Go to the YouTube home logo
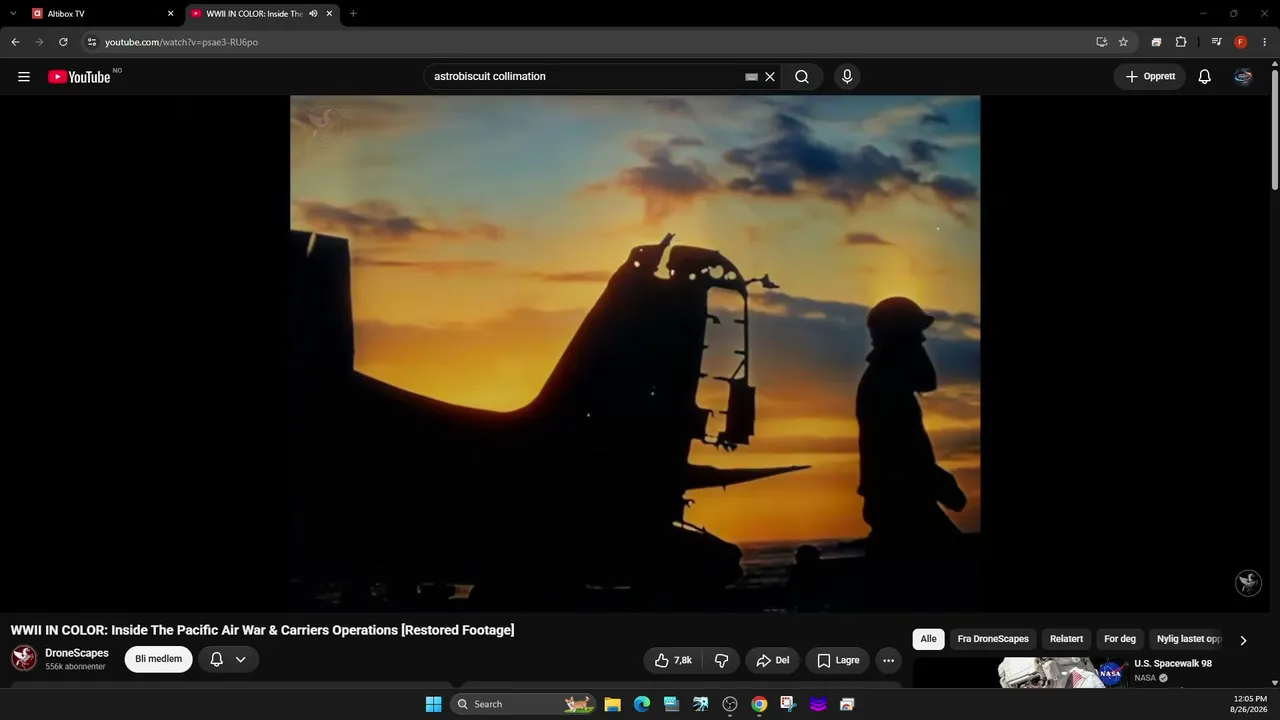The image size is (1280, 720). [79, 77]
